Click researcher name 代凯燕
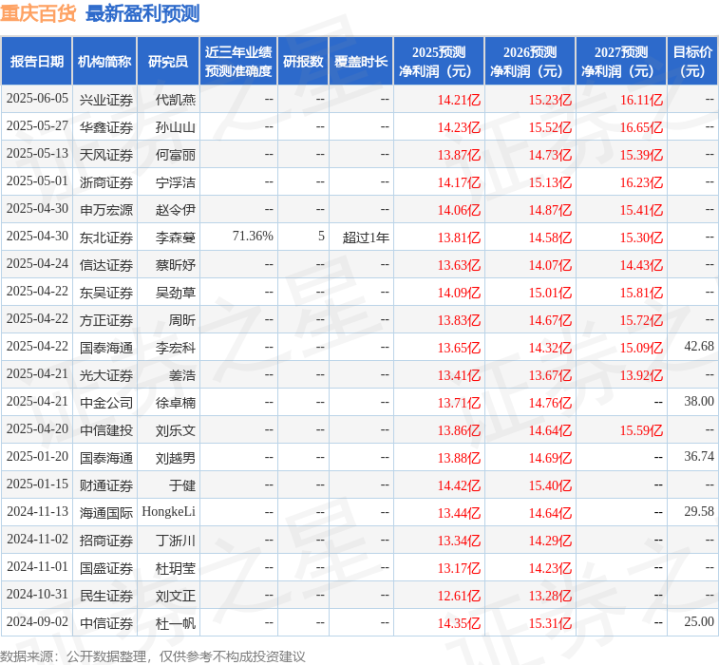719x665 pixels. click(176, 100)
